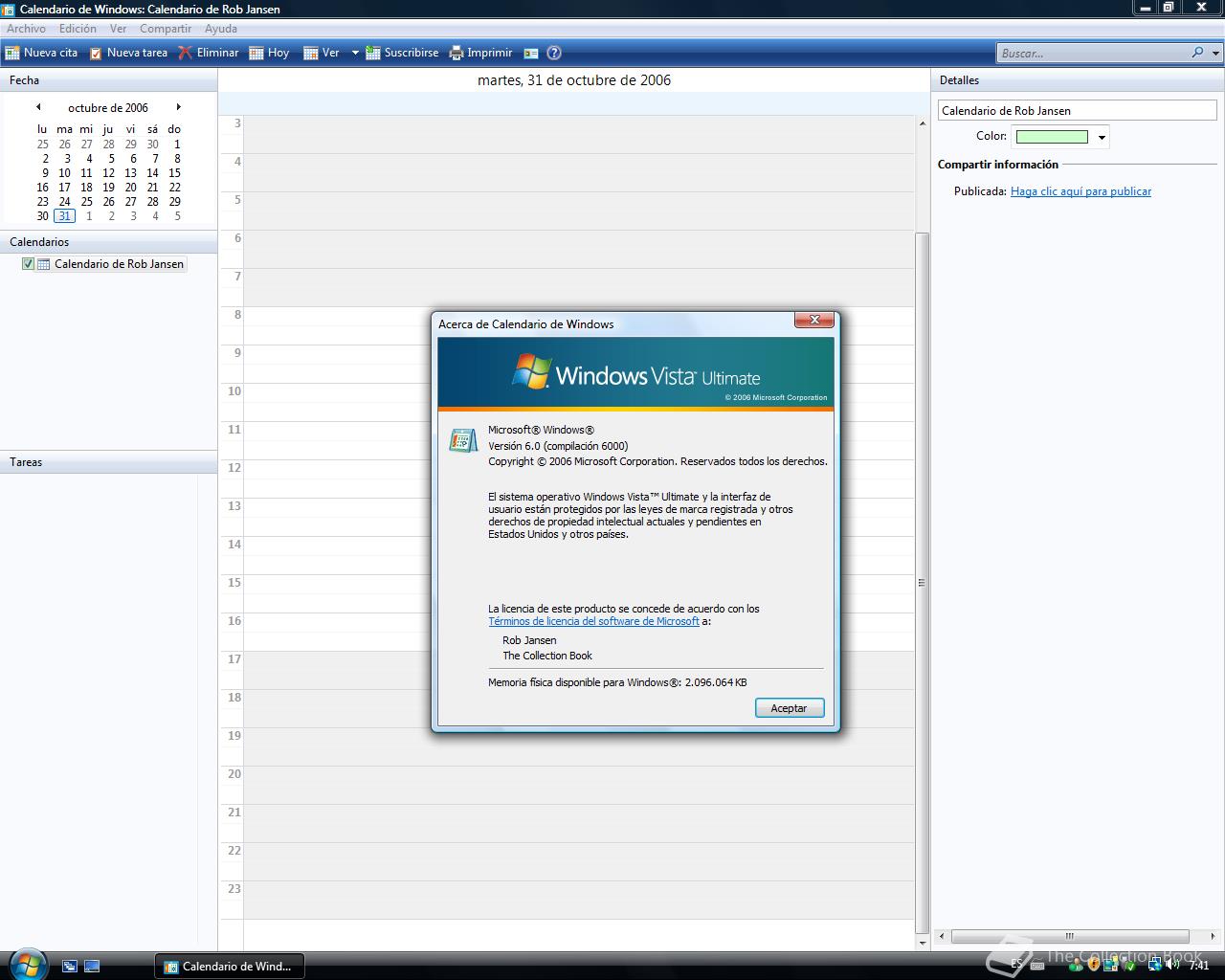Click Detalles pane horizontal scrollbar thumb
Viewport: 1225px width, 980px height.
[x=1069, y=936]
